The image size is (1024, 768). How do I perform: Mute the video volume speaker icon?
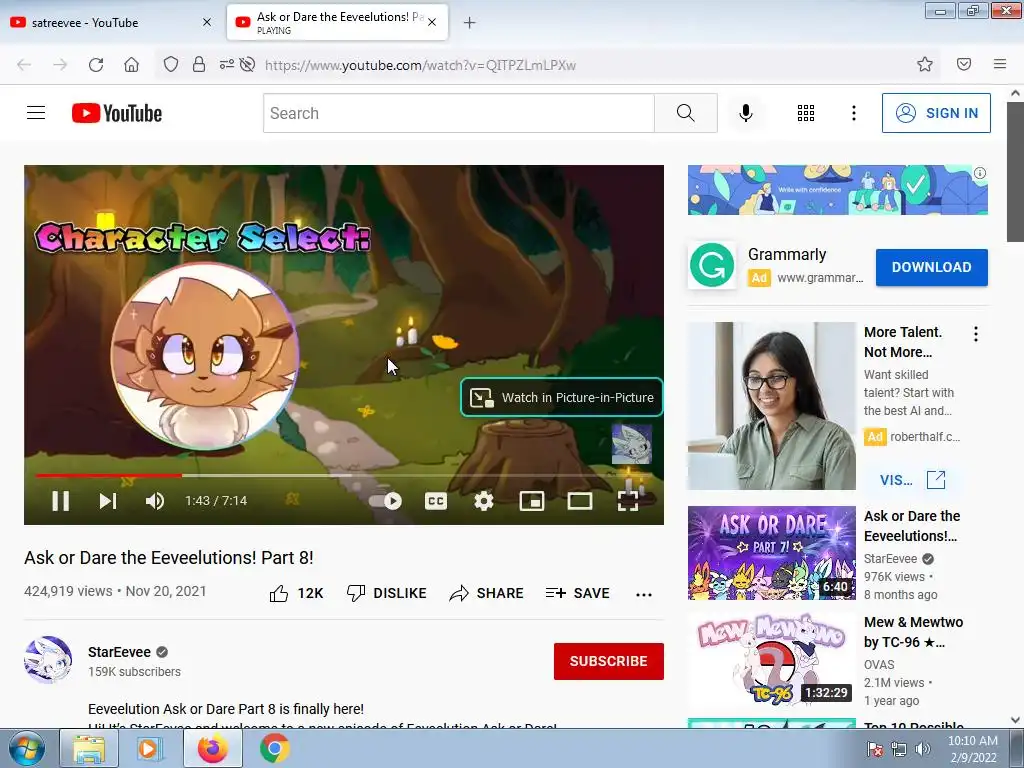pos(155,501)
